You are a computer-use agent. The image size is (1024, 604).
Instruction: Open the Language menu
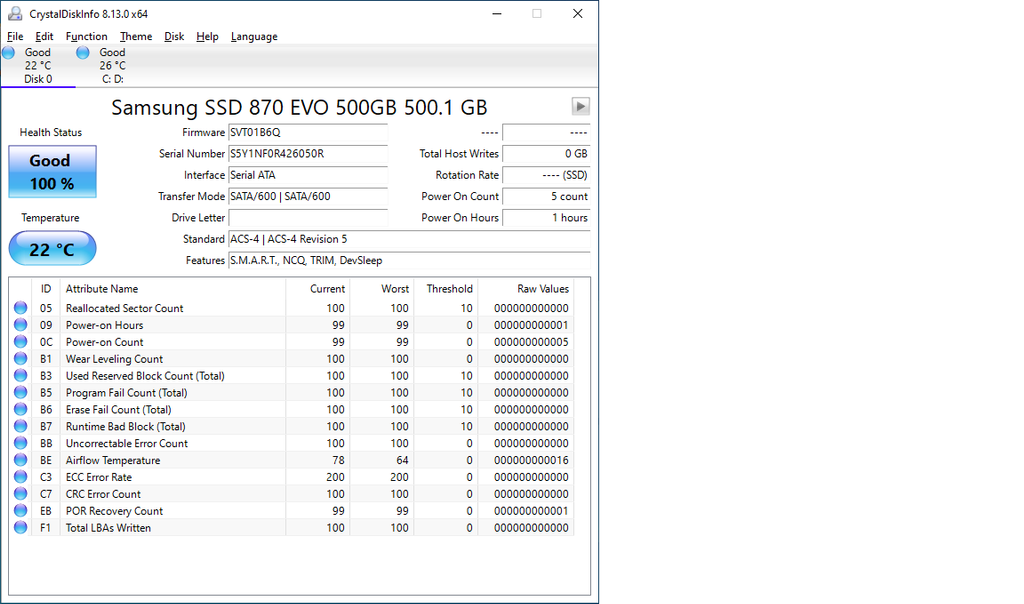[254, 37]
